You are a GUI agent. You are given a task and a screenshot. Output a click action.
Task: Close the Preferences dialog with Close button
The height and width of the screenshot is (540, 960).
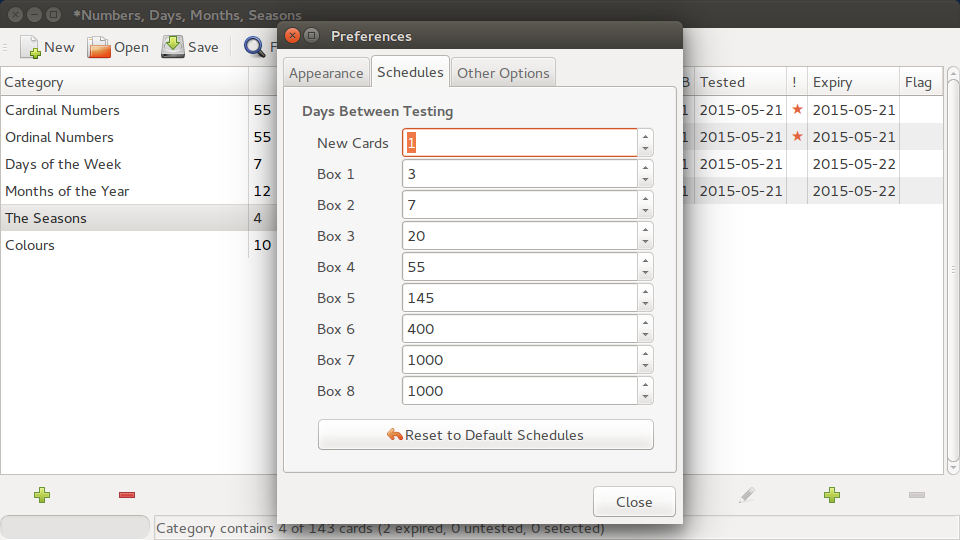[634, 502]
